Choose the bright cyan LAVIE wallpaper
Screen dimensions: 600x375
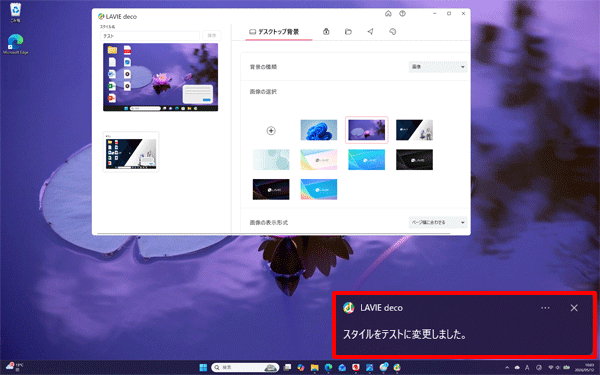tap(367, 160)
